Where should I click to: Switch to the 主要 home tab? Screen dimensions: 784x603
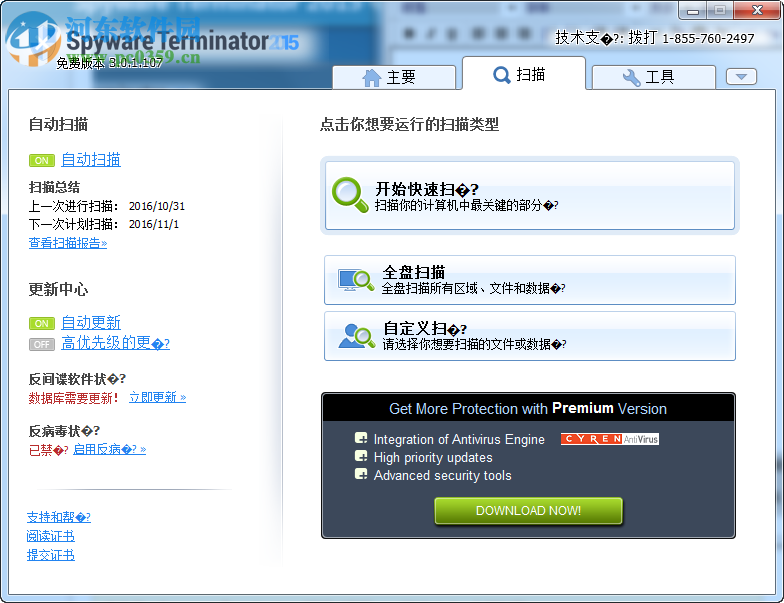point(394,78)
